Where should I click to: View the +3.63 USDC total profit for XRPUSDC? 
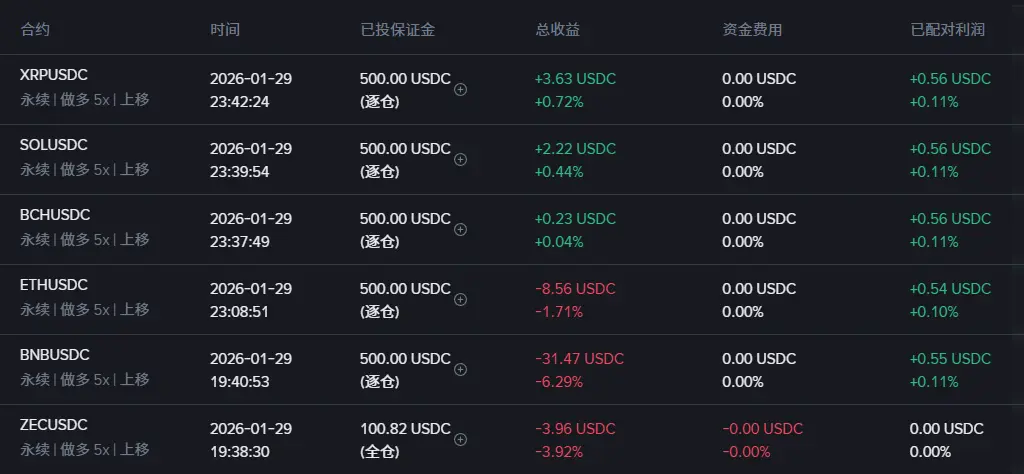pos(575,78)
